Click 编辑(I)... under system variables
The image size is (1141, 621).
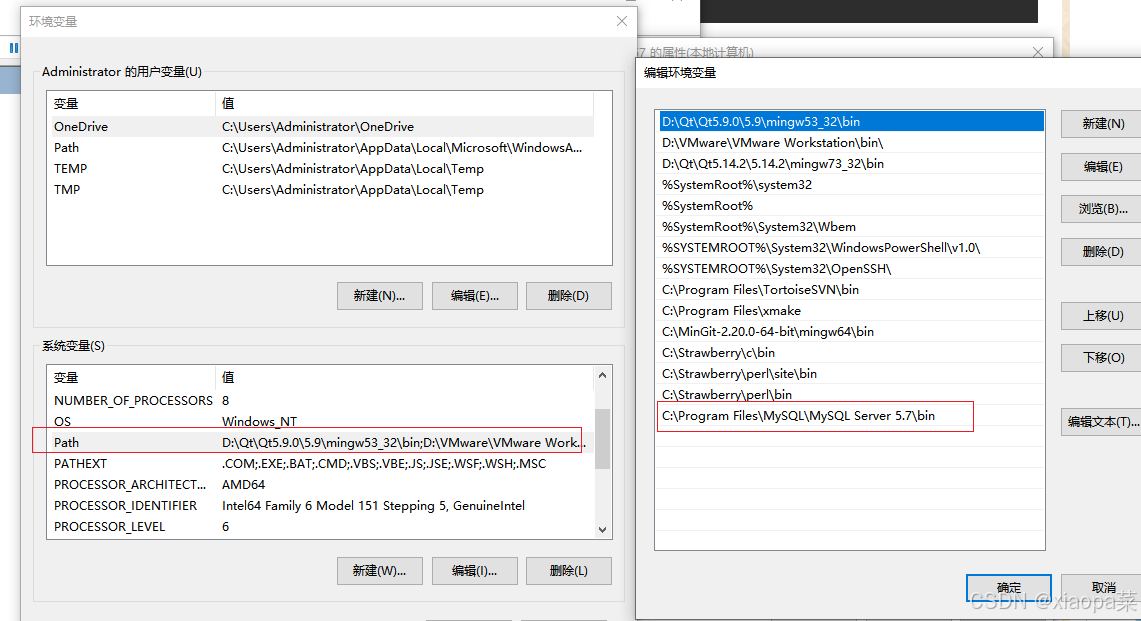[x=474, y=570]
